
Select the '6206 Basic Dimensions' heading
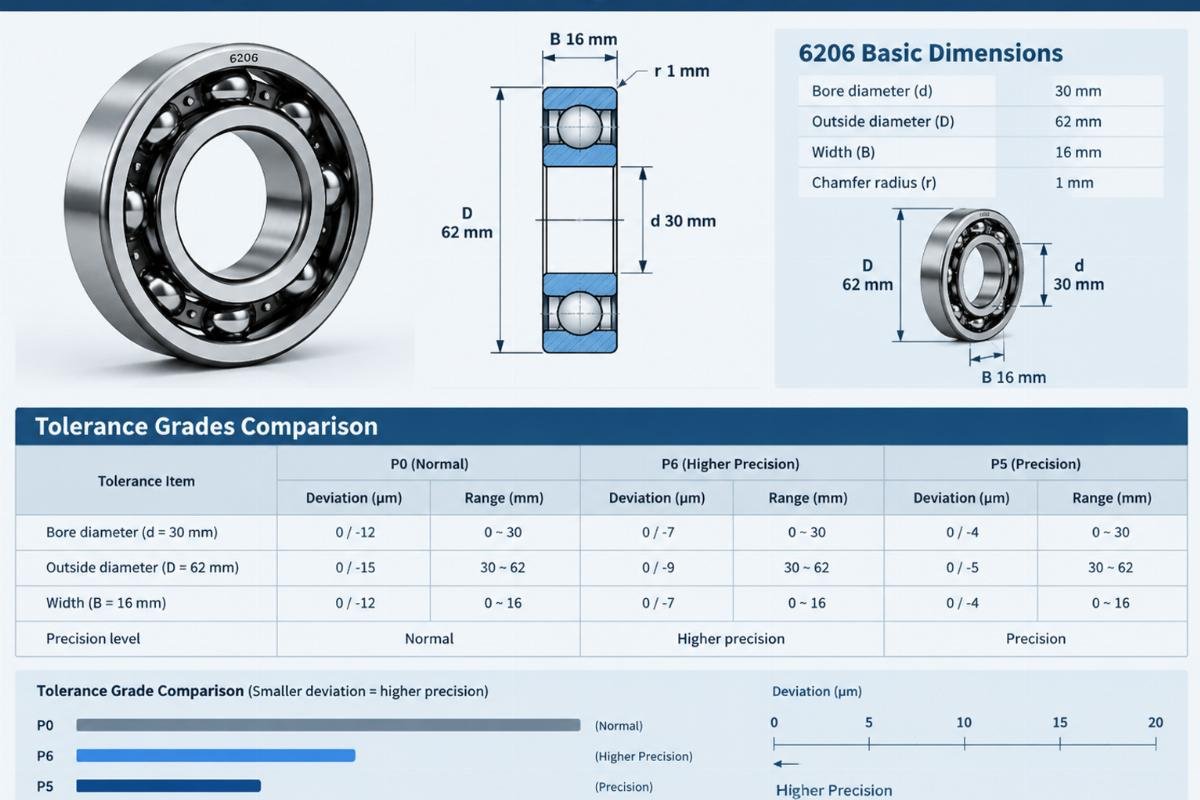(930, 53)
